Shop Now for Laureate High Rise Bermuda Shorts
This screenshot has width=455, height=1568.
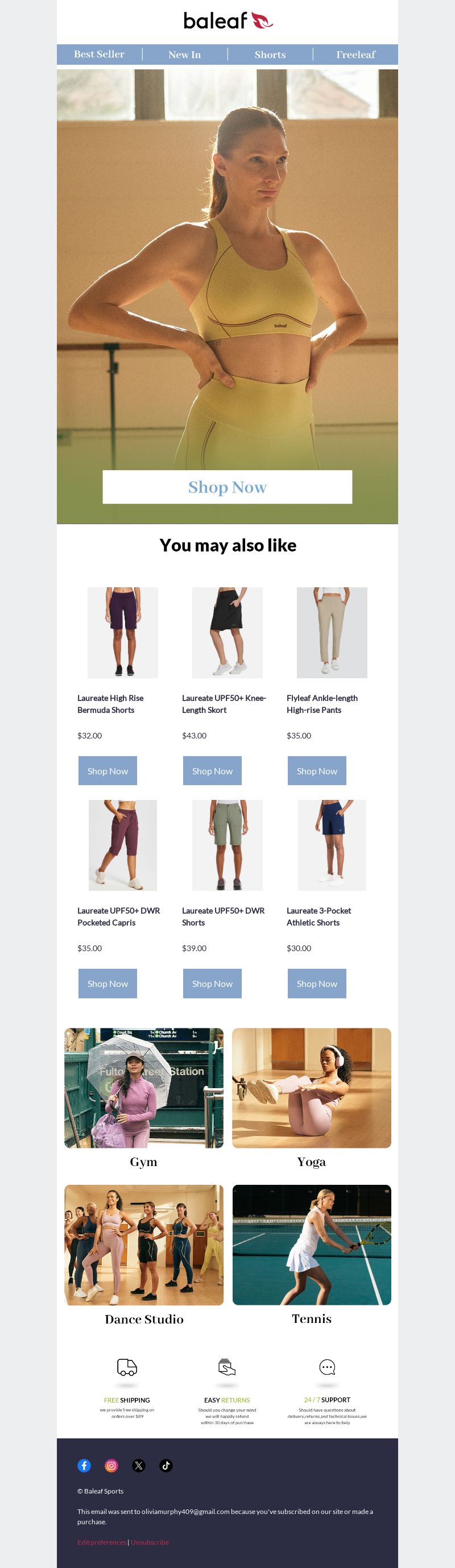point(108,770)
